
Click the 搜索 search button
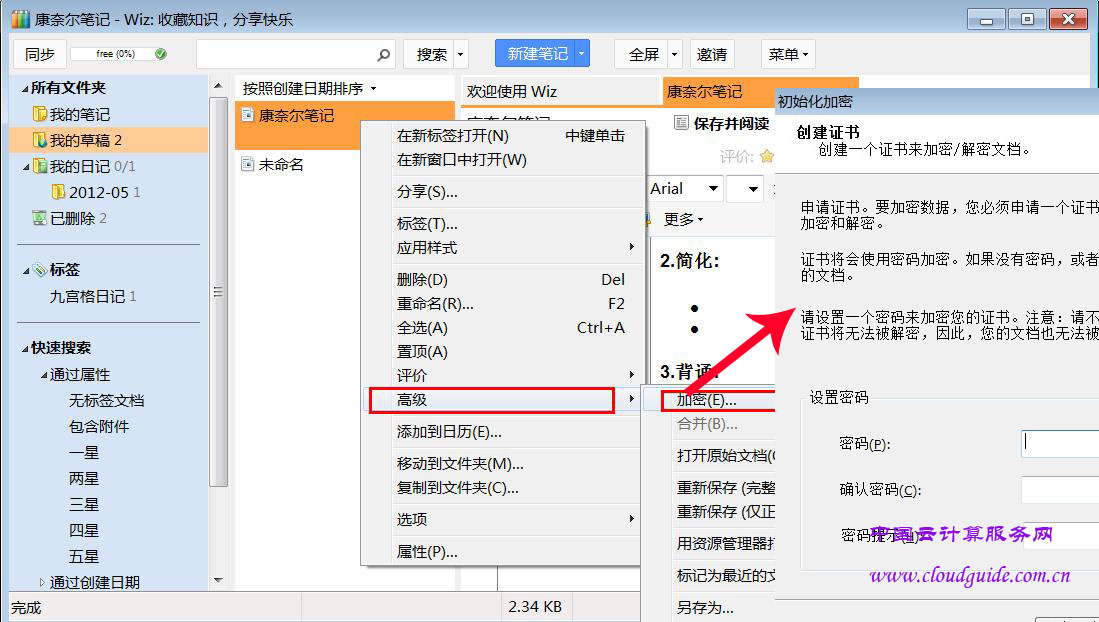[x=431, y=54]
